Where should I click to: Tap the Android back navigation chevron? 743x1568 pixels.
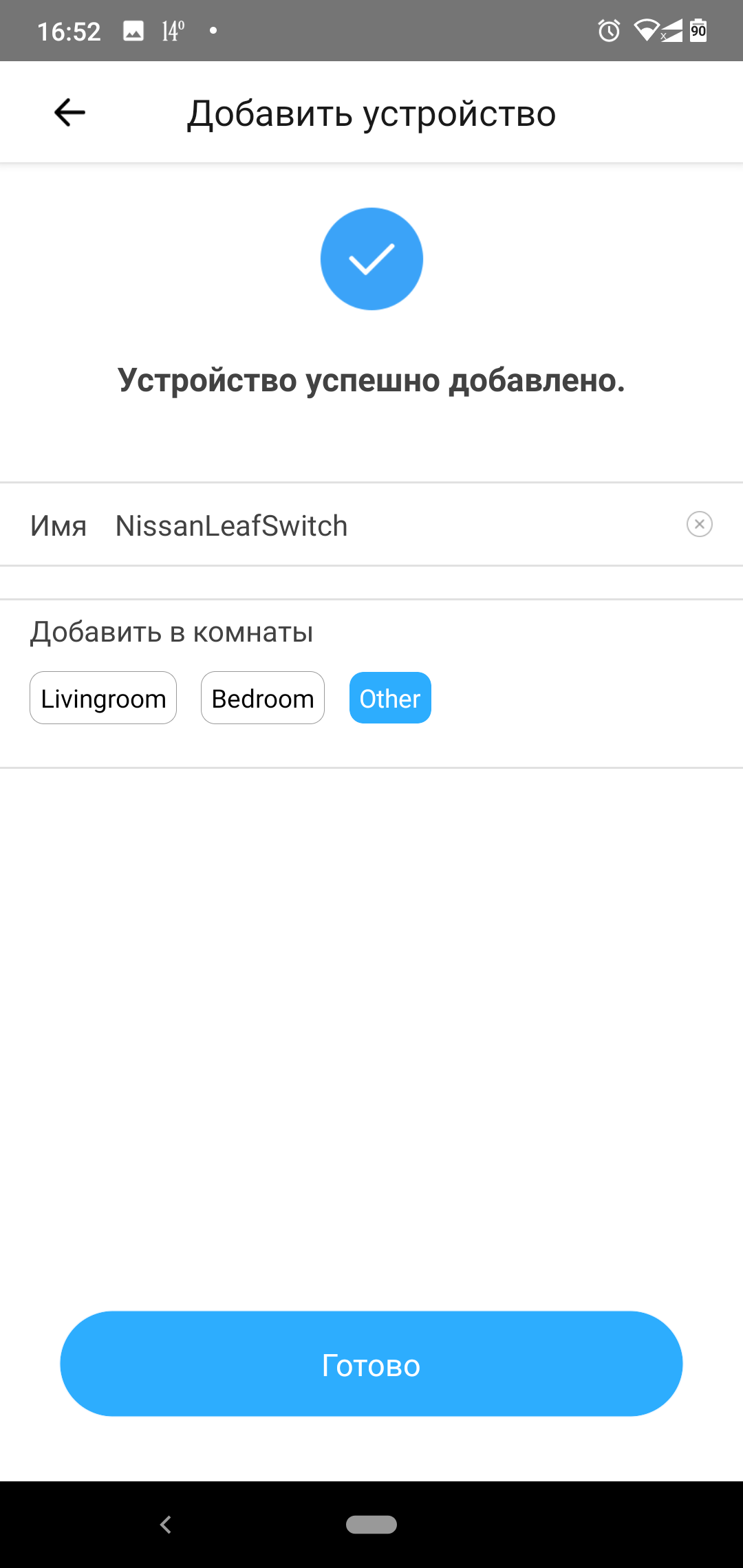click(x=165, y=1525)
